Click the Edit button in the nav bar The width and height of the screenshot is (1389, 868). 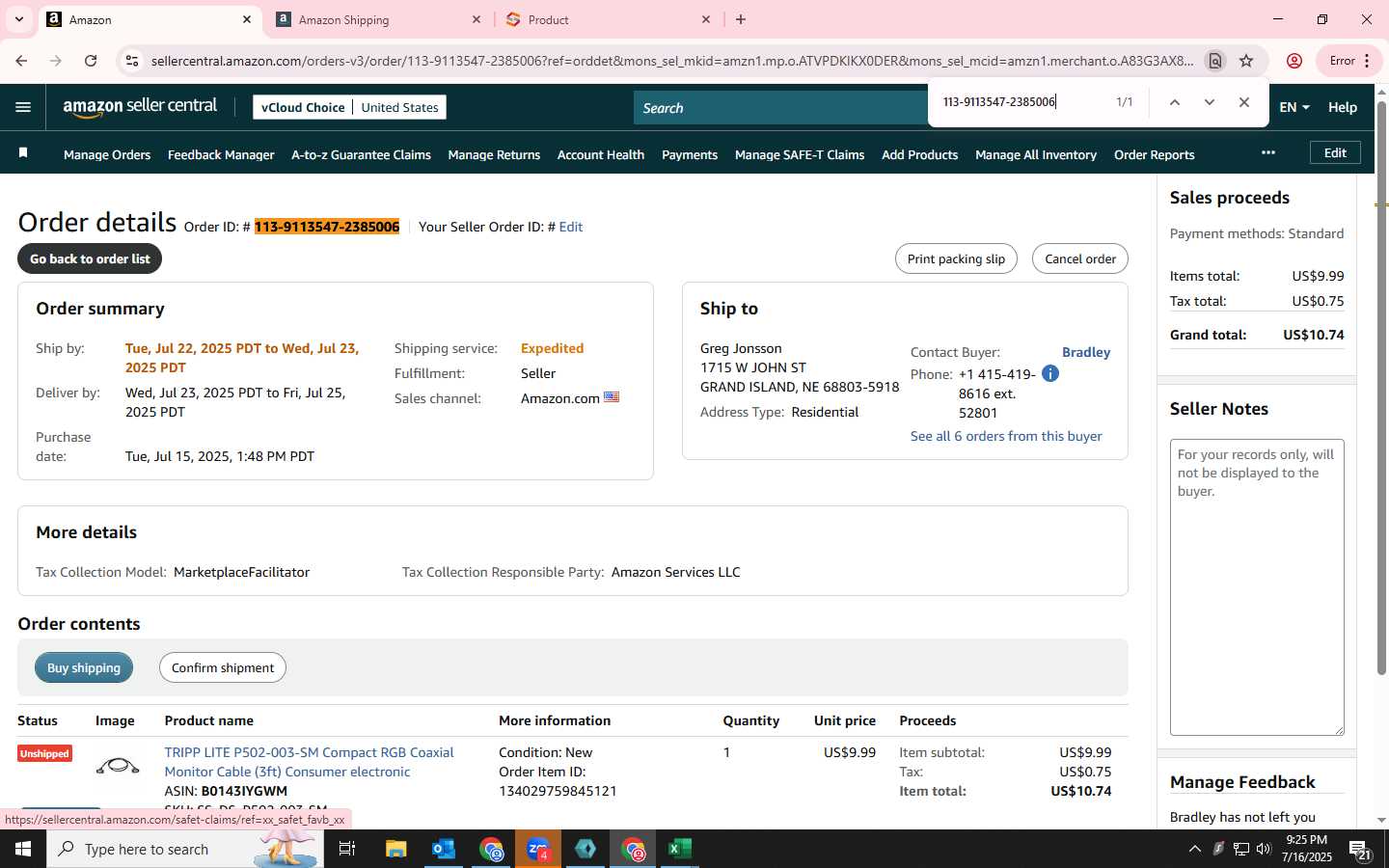(x=1335, y=152)
